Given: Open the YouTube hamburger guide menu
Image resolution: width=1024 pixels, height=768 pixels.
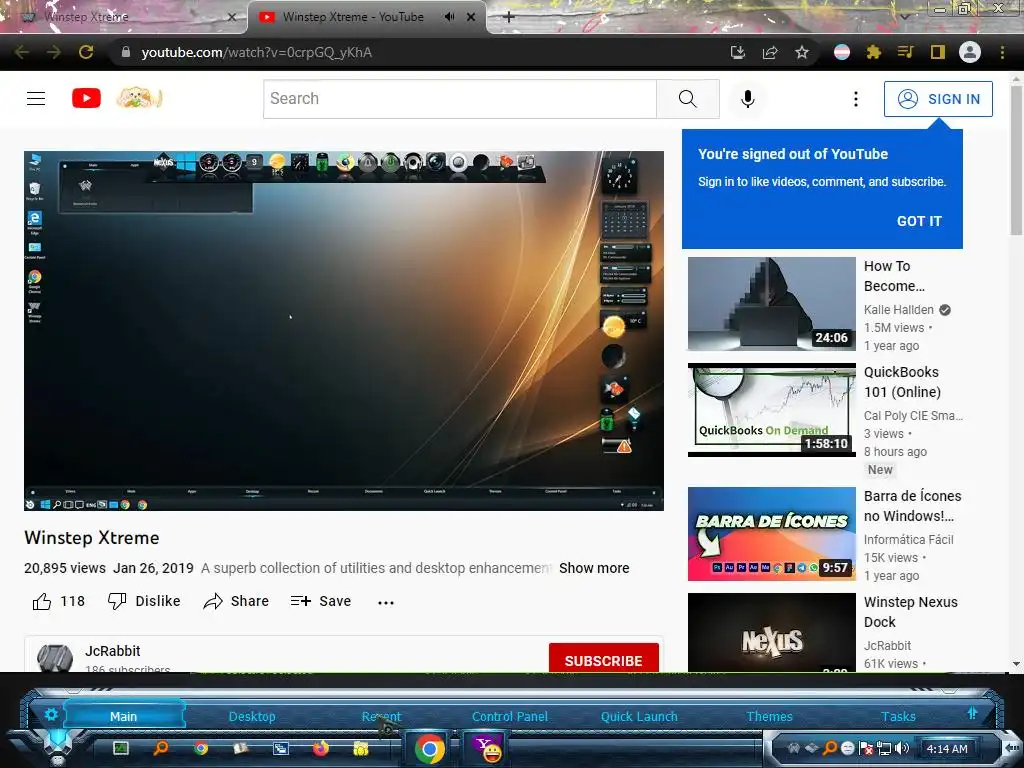Looking at the screenshot, I should 36,99.
